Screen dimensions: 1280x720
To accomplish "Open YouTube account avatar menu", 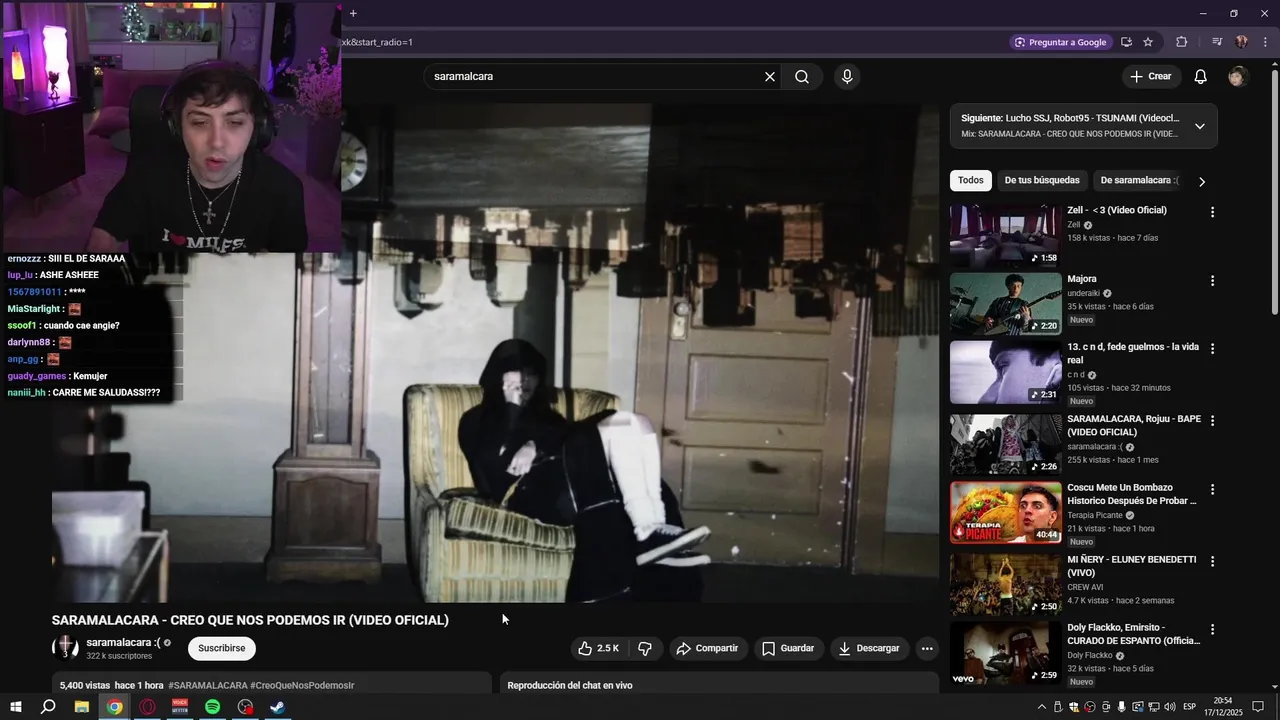I will 1238,76.
